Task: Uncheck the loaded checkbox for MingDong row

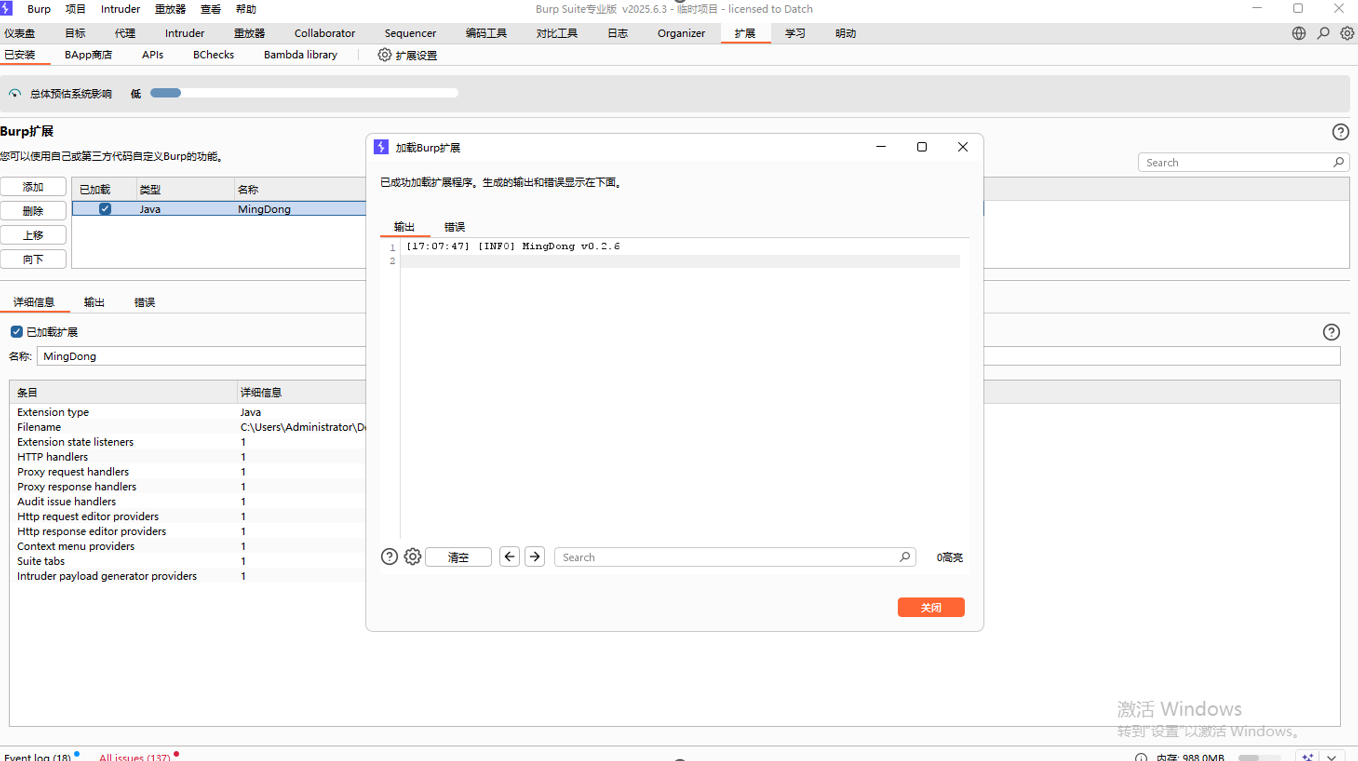Action: tap(105, 209)
